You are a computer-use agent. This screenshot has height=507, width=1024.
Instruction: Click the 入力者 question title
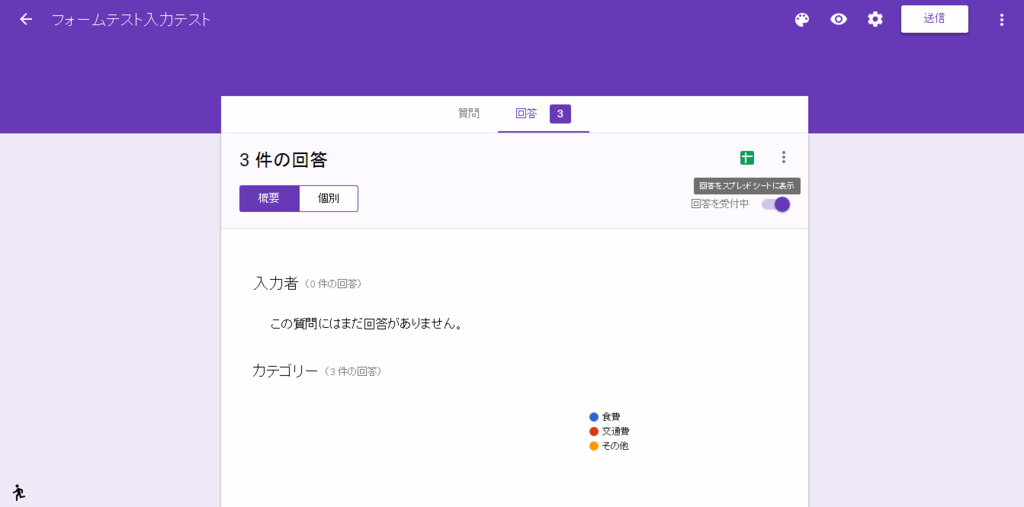coord(276,284)
